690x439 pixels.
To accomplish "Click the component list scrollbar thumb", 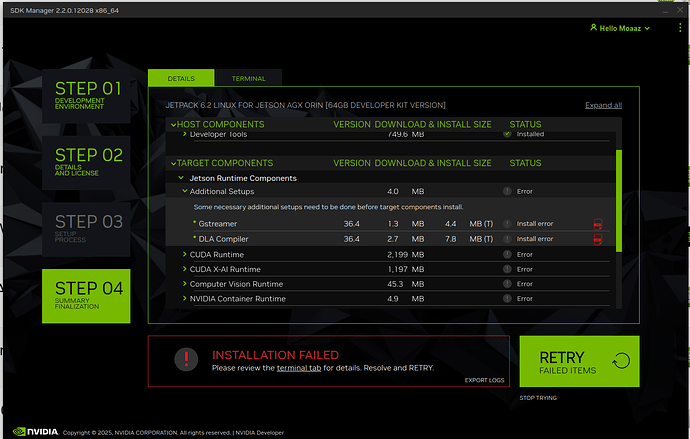I will 619,201.
